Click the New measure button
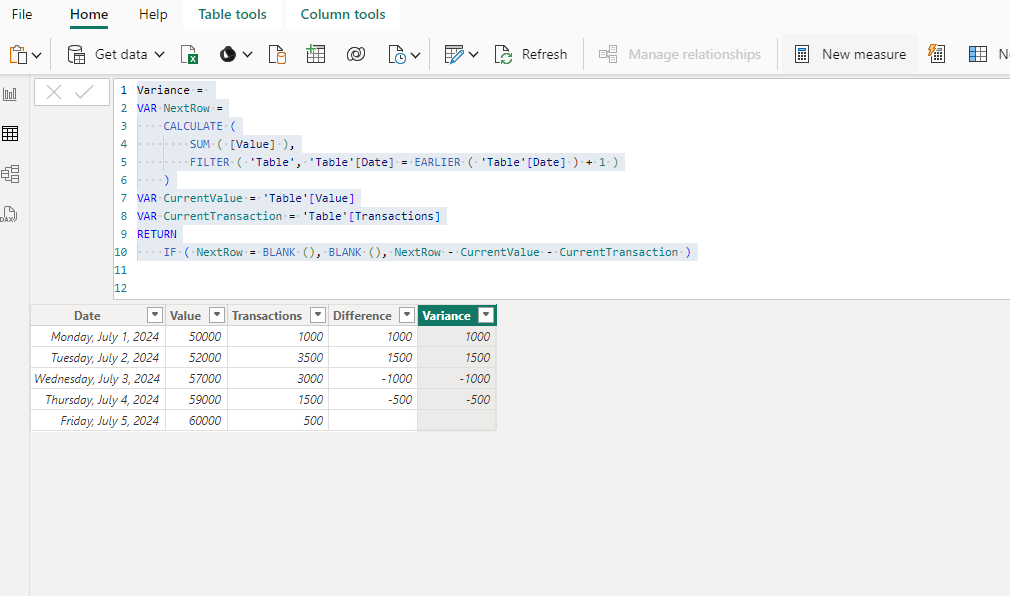1010x596 pixels. tap(850, 55)
